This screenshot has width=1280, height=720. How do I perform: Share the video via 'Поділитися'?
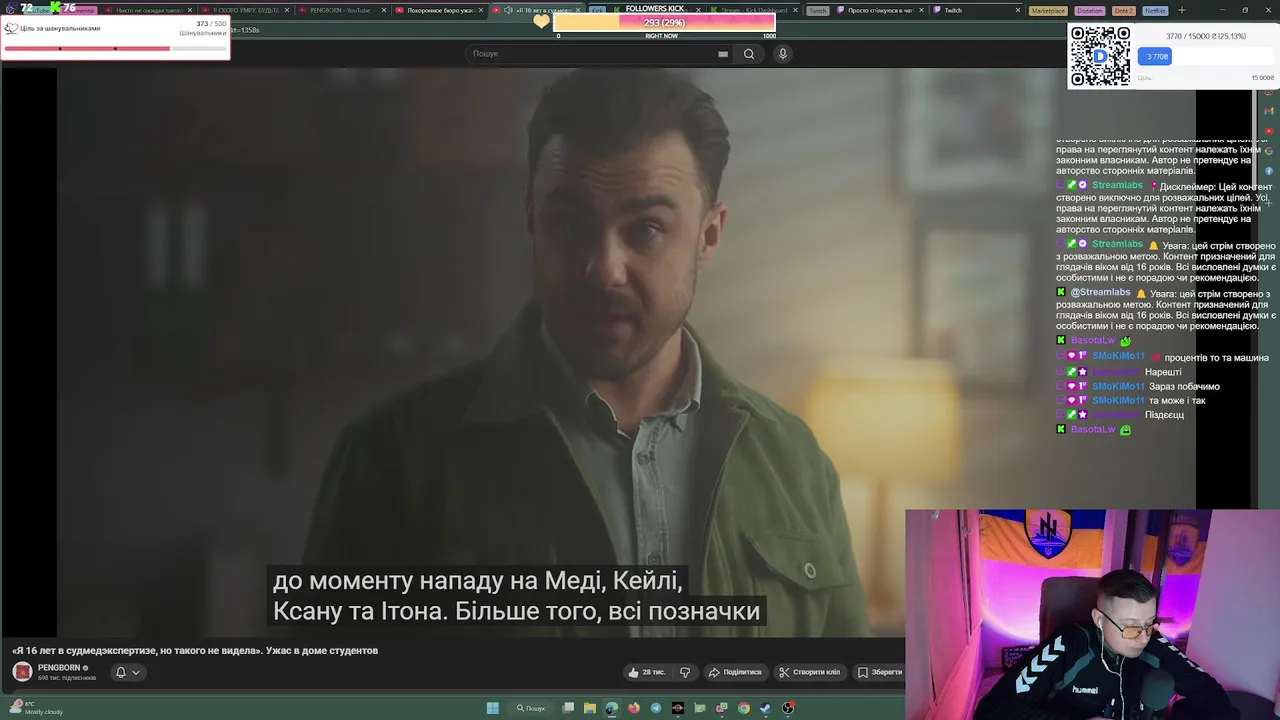point(735,672)
